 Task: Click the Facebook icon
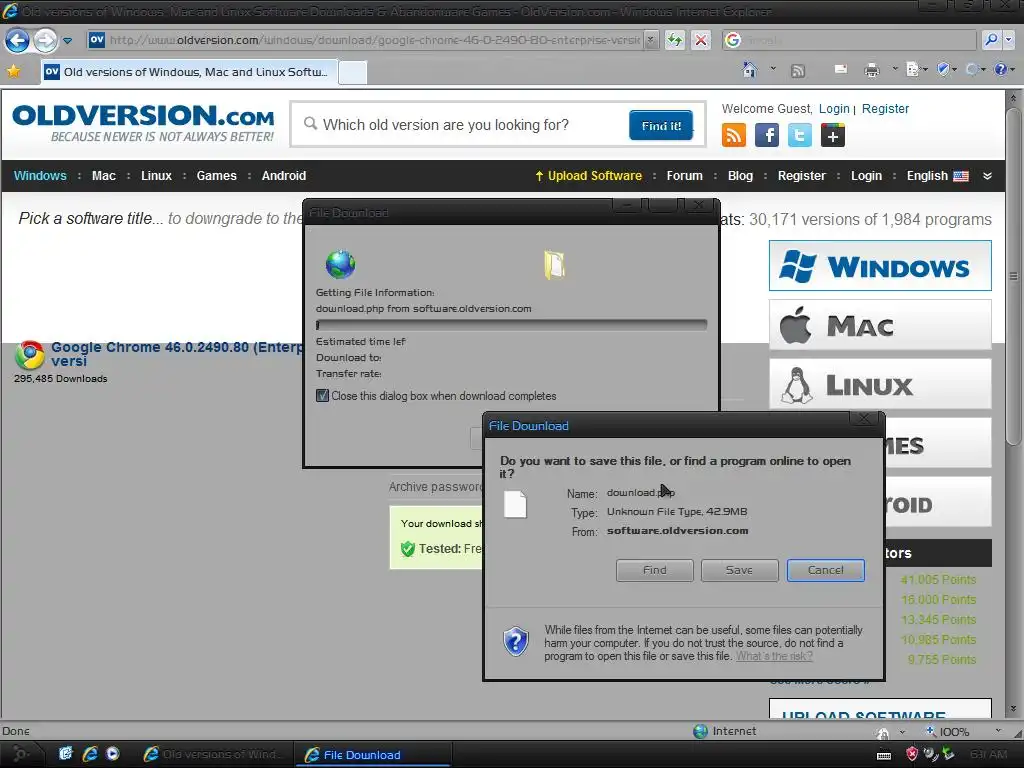coord(767,136)
